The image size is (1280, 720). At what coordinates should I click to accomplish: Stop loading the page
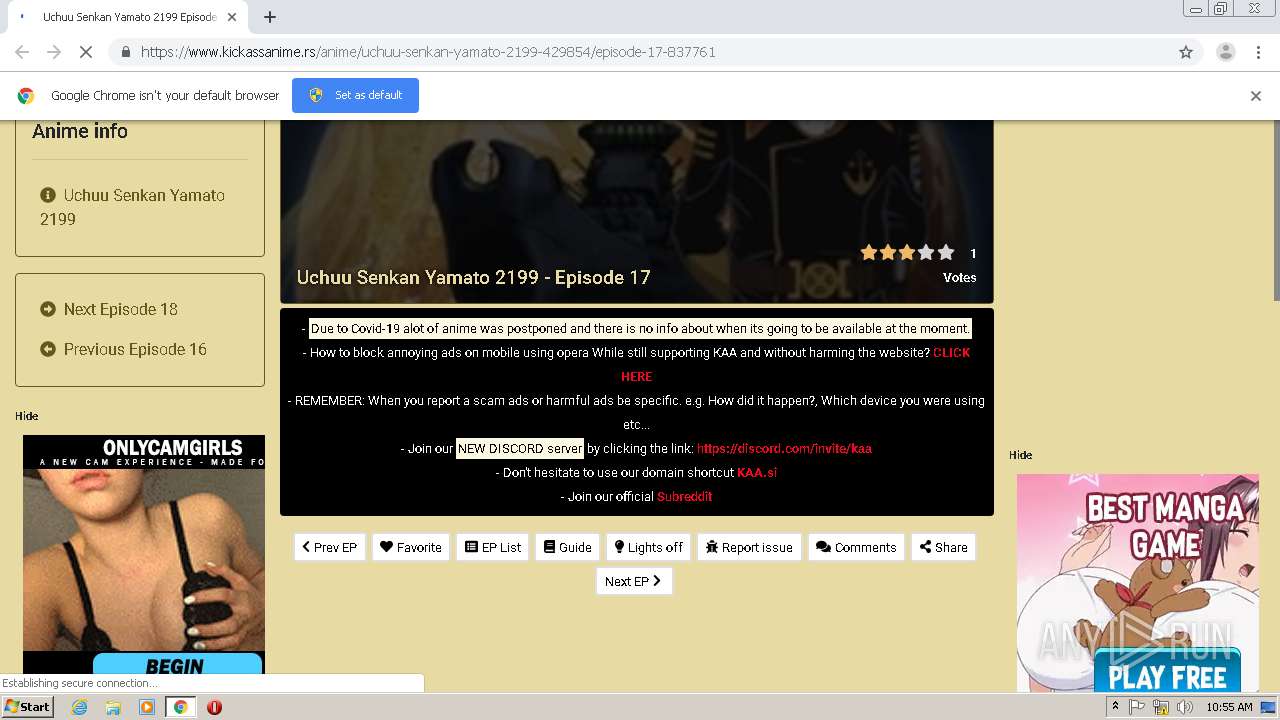pos(86,52)
